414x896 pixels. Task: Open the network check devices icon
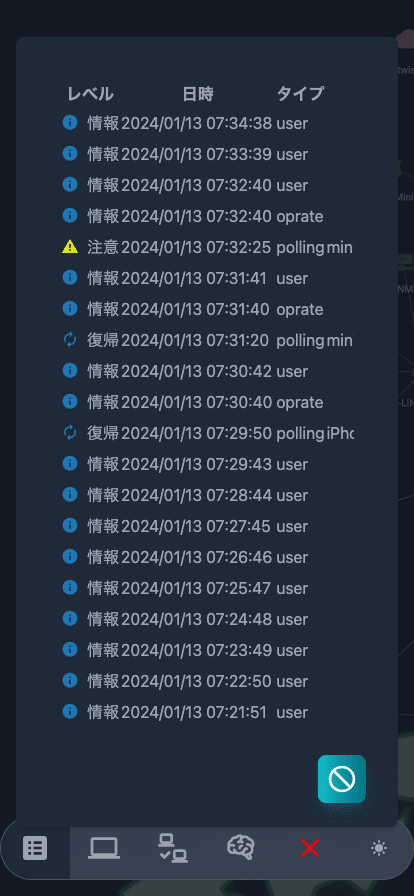(x=173, y=848)
